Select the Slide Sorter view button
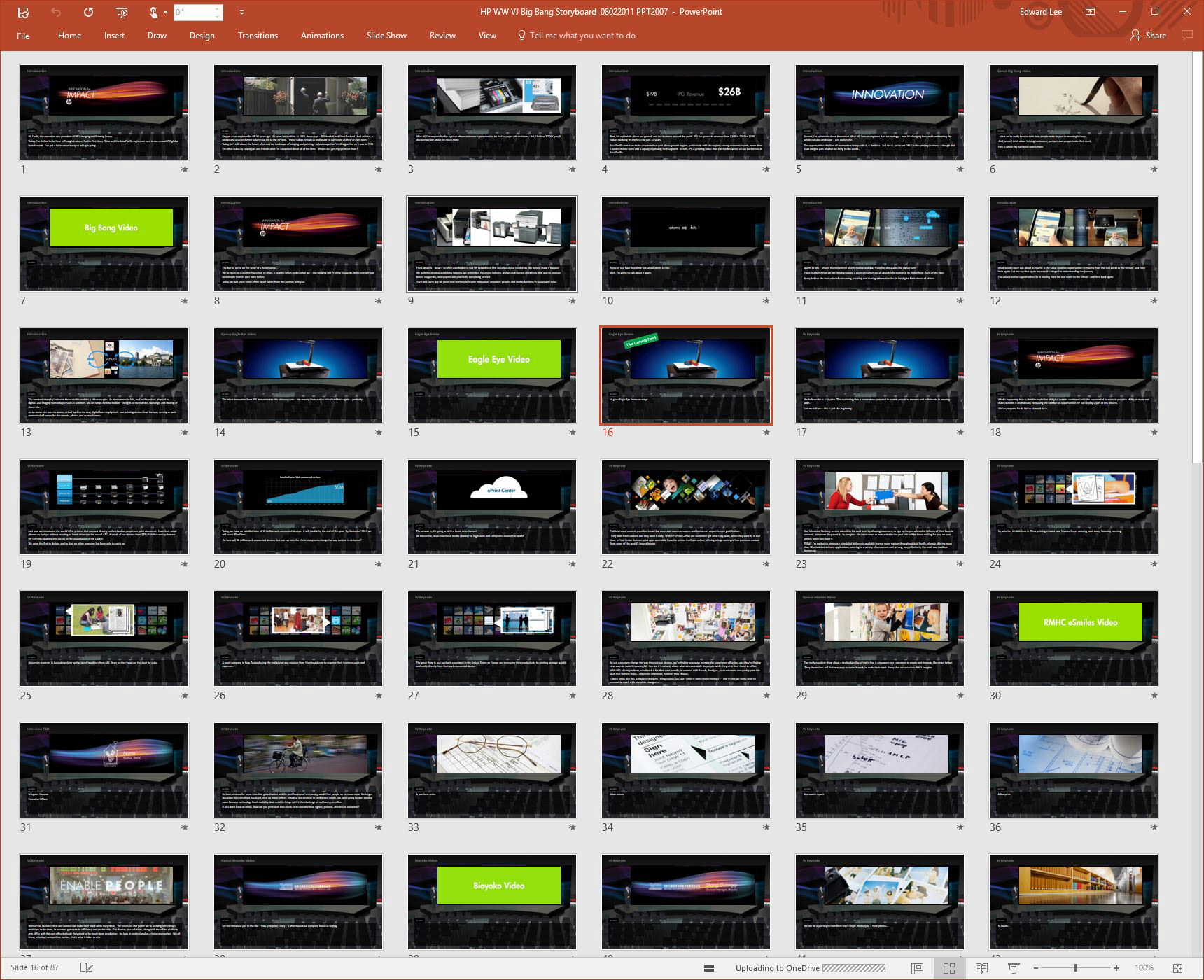The height and width of the screenshot is (980, 1204). tap(949, 968)
